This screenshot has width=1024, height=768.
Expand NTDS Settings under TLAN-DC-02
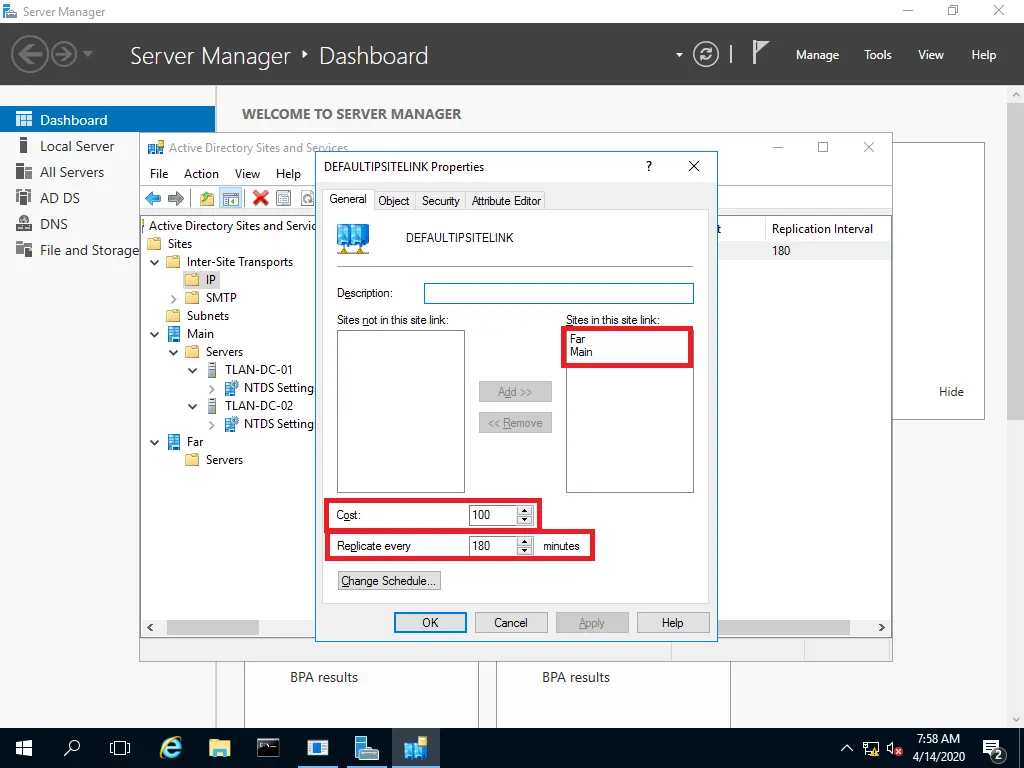pos(211,424)
